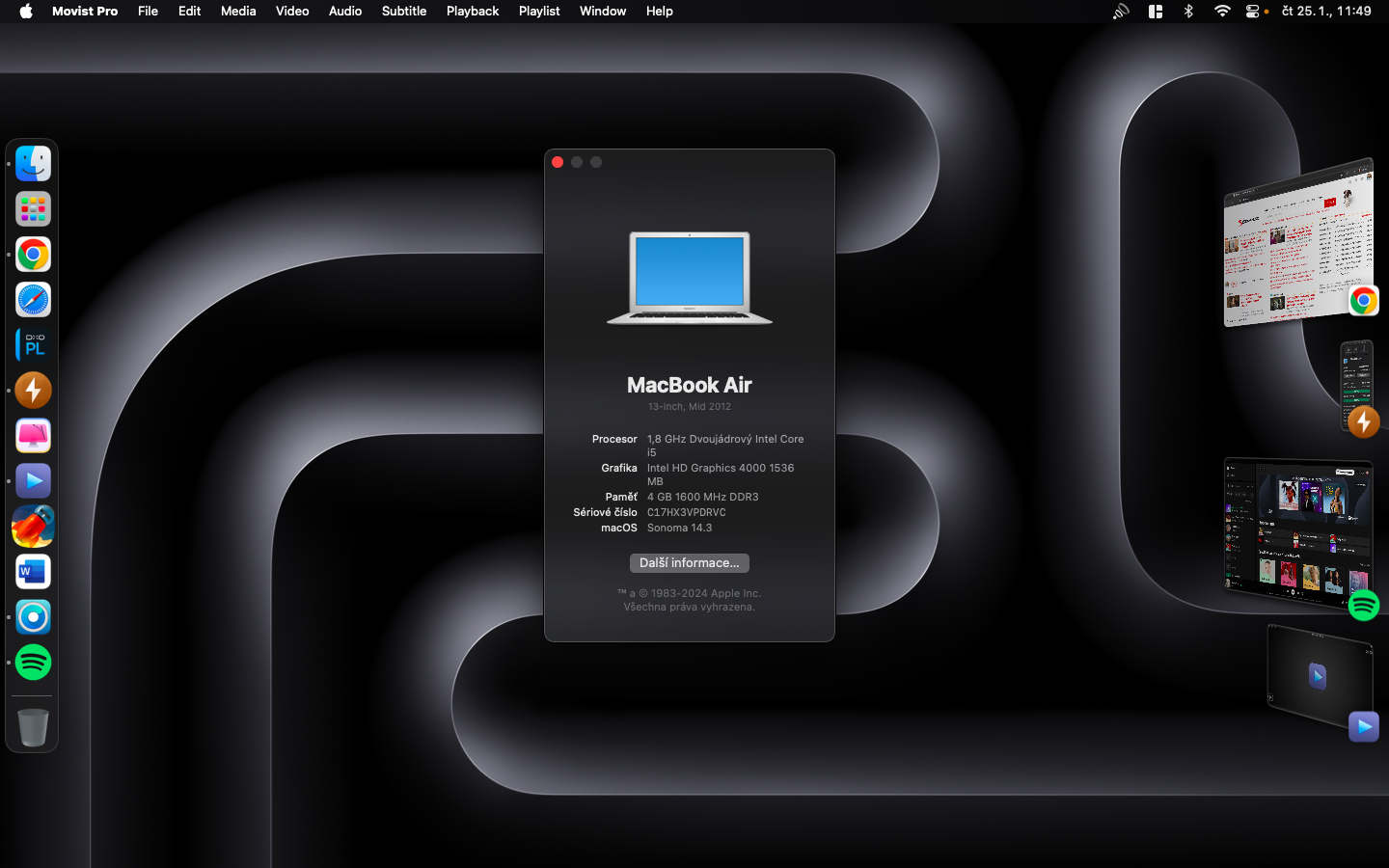Open DxO PhotoLab from the Dock
This screenshot has width=1389, height=868.
coord(33,345)
